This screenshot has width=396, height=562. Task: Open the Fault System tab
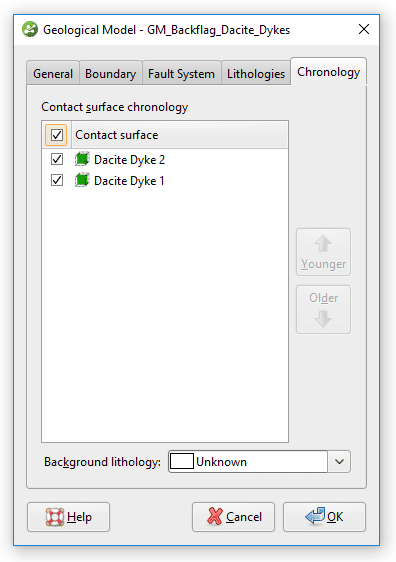coord(181,73)
